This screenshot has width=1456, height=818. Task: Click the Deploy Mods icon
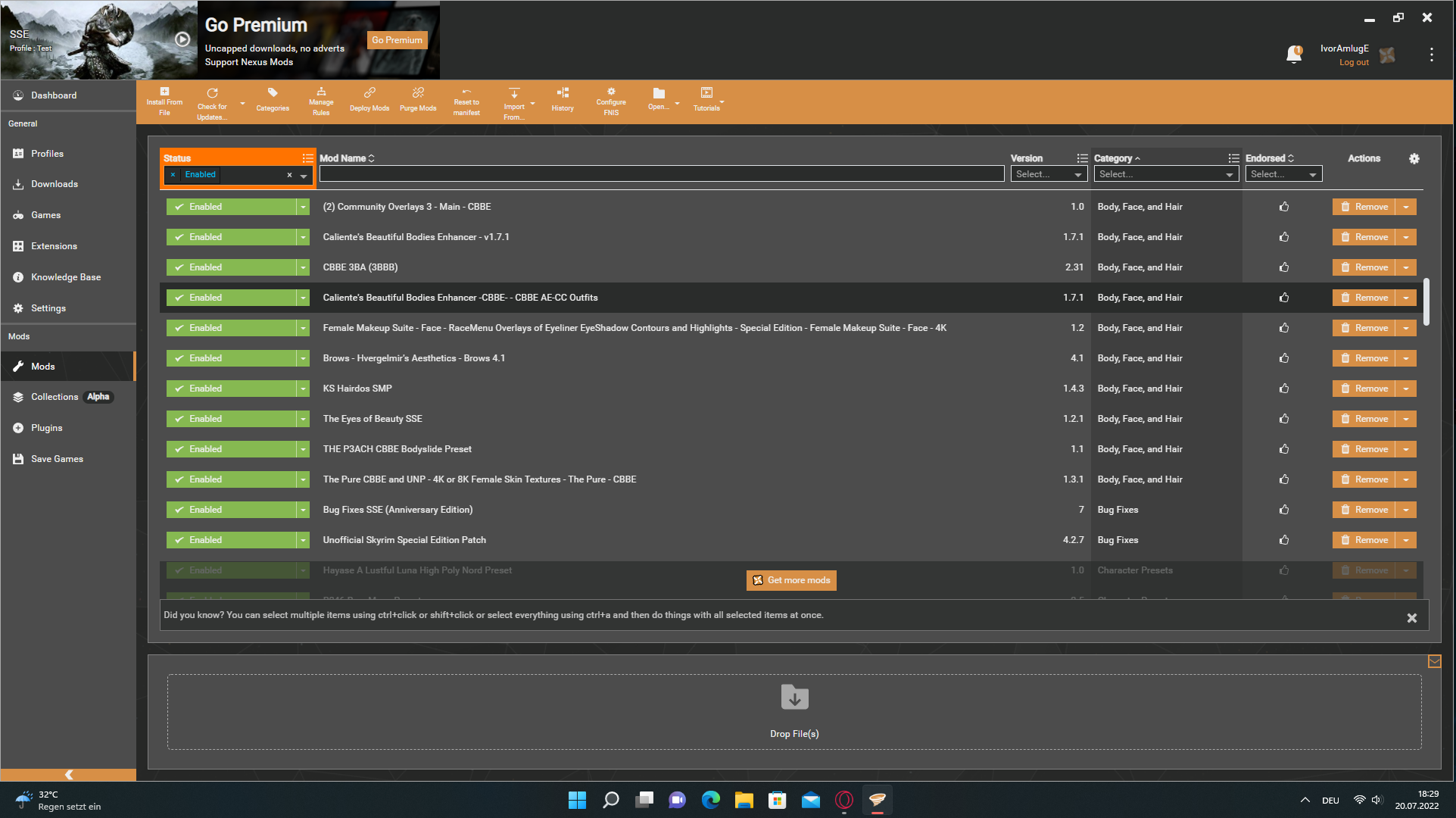[x=370, y=99]
